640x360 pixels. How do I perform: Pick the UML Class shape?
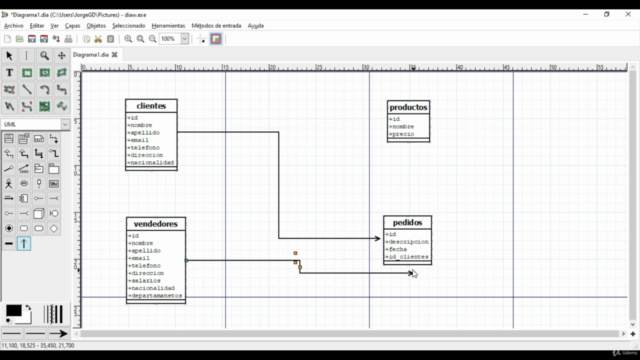coord(9,139)
